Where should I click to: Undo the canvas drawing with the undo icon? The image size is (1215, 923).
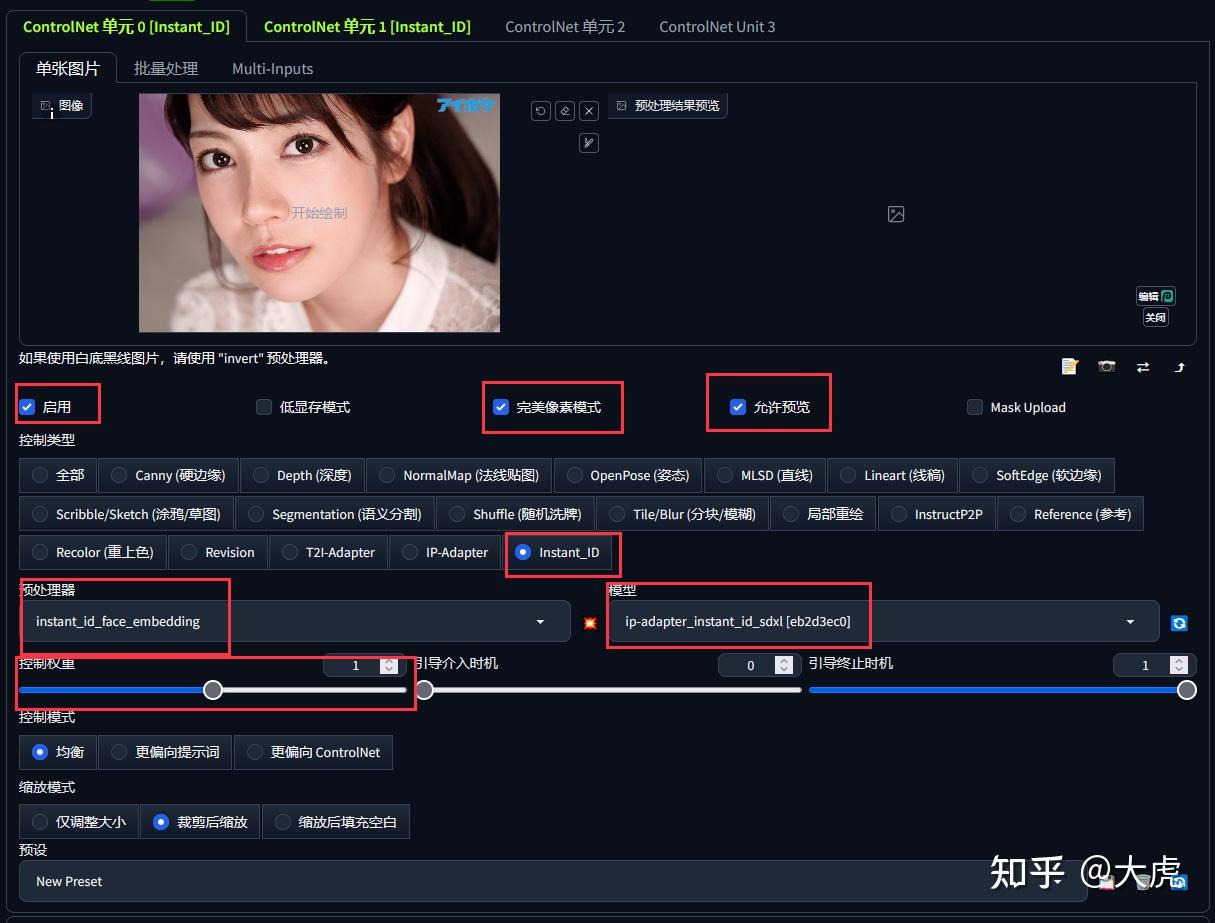(540, 110)
